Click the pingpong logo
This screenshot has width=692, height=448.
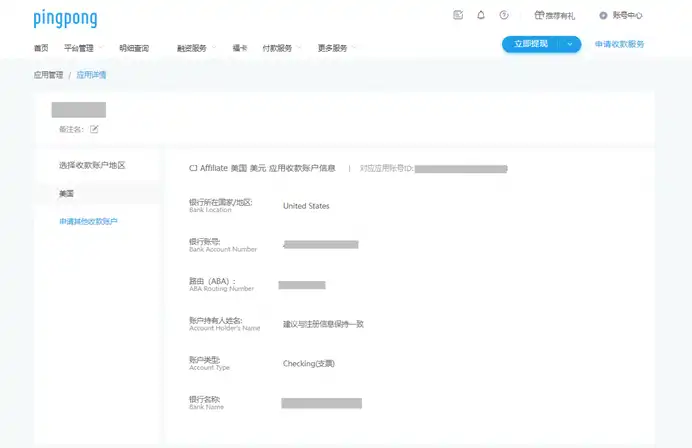coord(65,19)
